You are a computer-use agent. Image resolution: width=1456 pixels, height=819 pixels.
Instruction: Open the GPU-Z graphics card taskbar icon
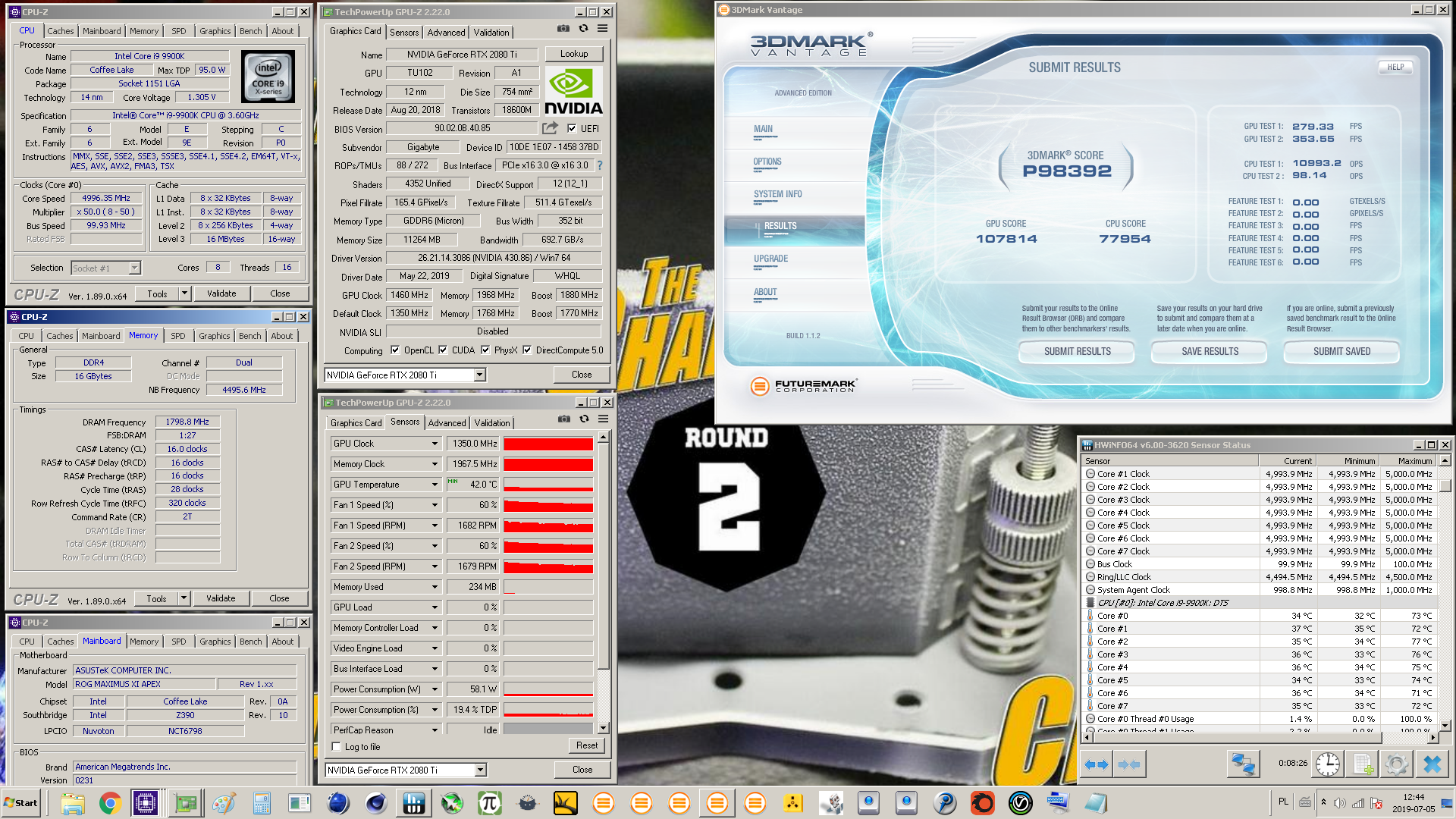pyautogui.click(x=186, y=803)
